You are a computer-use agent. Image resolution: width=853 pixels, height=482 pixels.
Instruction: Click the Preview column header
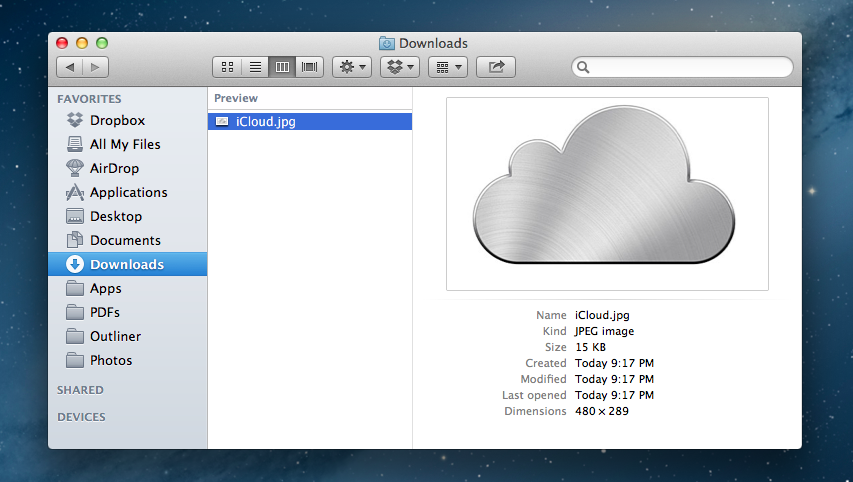point(236,98)
